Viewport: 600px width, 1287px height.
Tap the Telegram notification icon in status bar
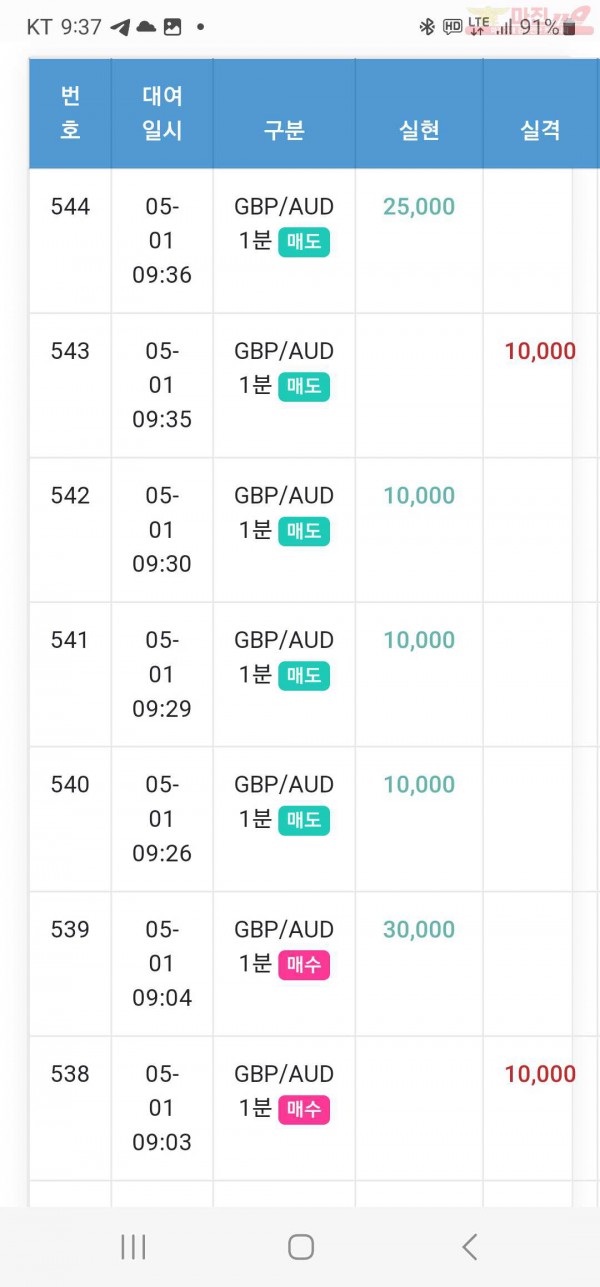tap(120, 27)
